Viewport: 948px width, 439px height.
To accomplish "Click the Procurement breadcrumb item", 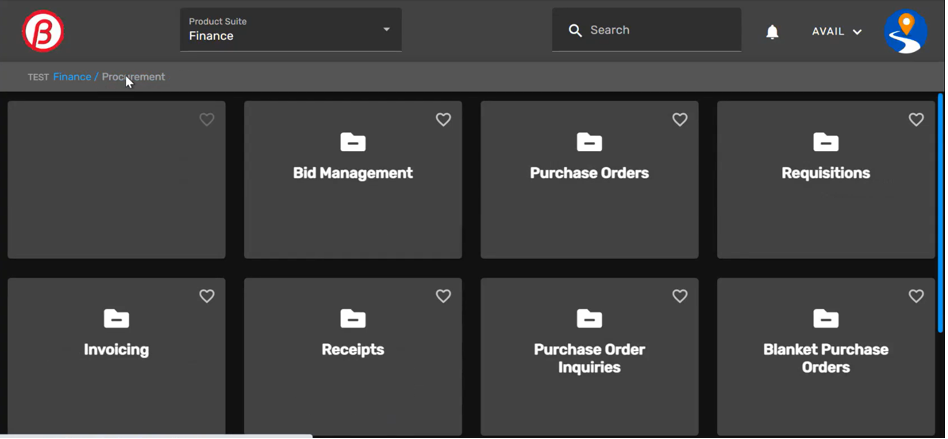I will point(134,77).
